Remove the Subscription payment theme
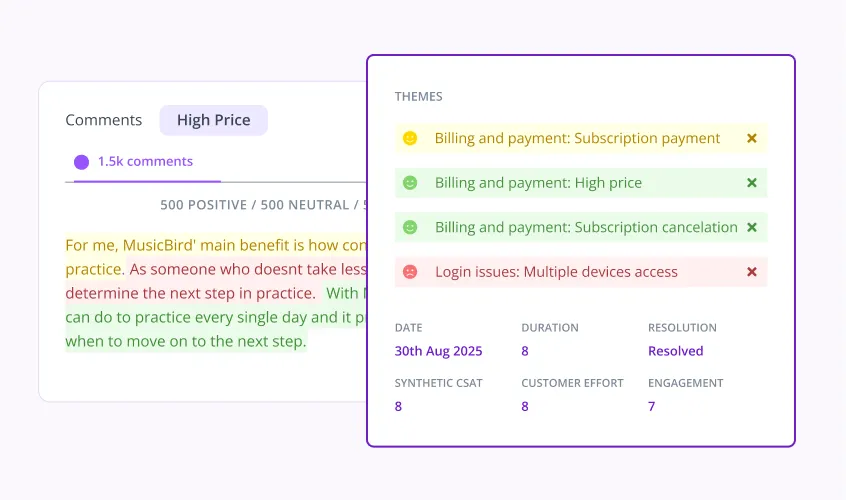The height and width of the screenshot is (500, 846). (x=752, y=139)
